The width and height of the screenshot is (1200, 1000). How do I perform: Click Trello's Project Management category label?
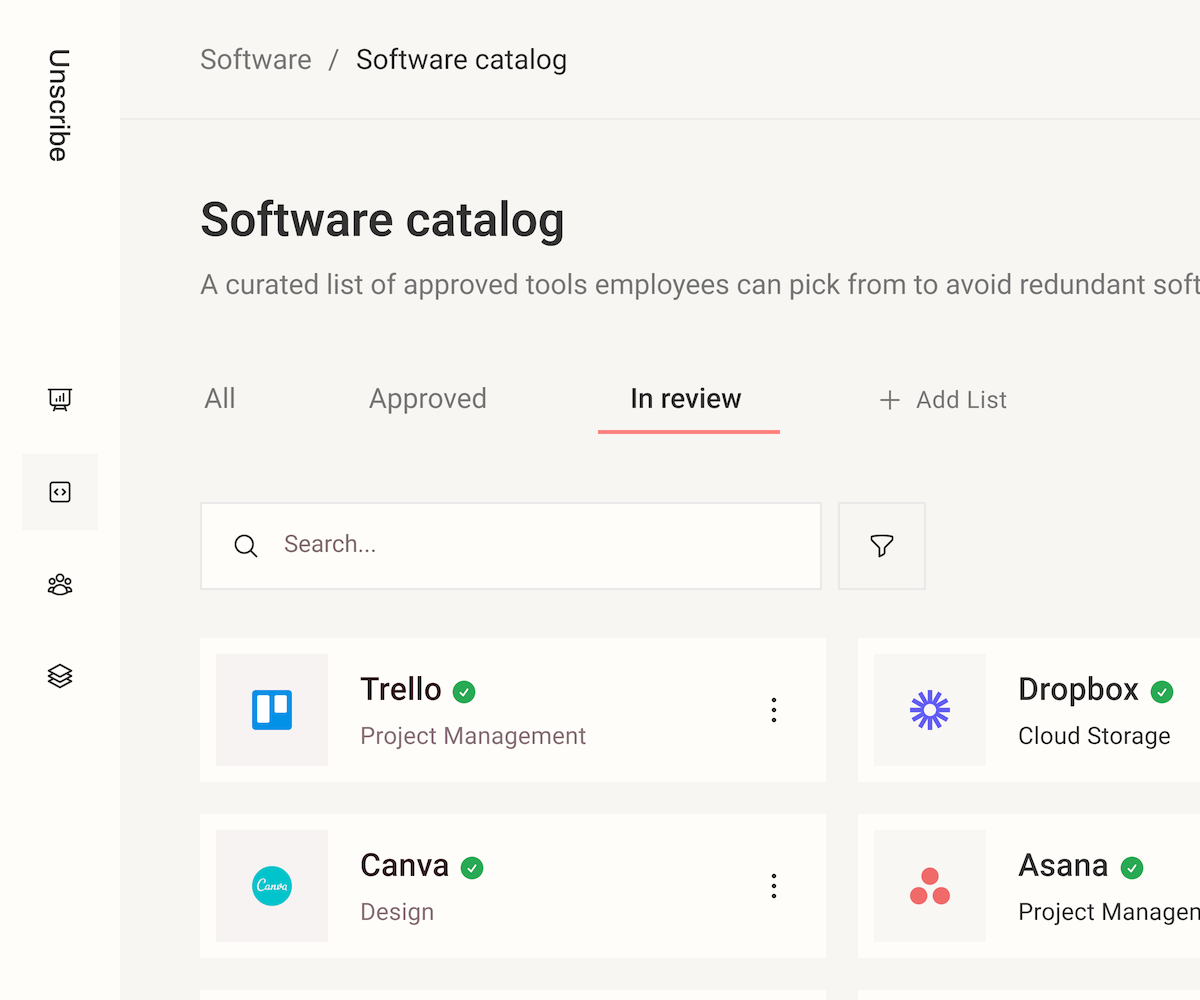coord(473,737)
